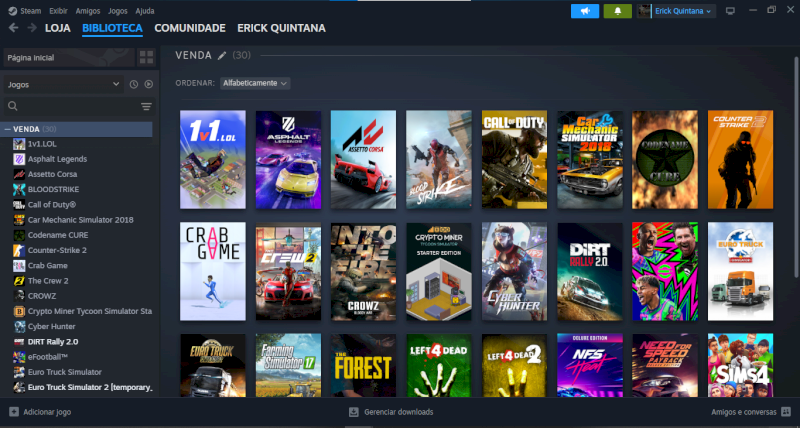Edit VENDA collection name pencil icon

pyautogui.click(x=222, y=56)
